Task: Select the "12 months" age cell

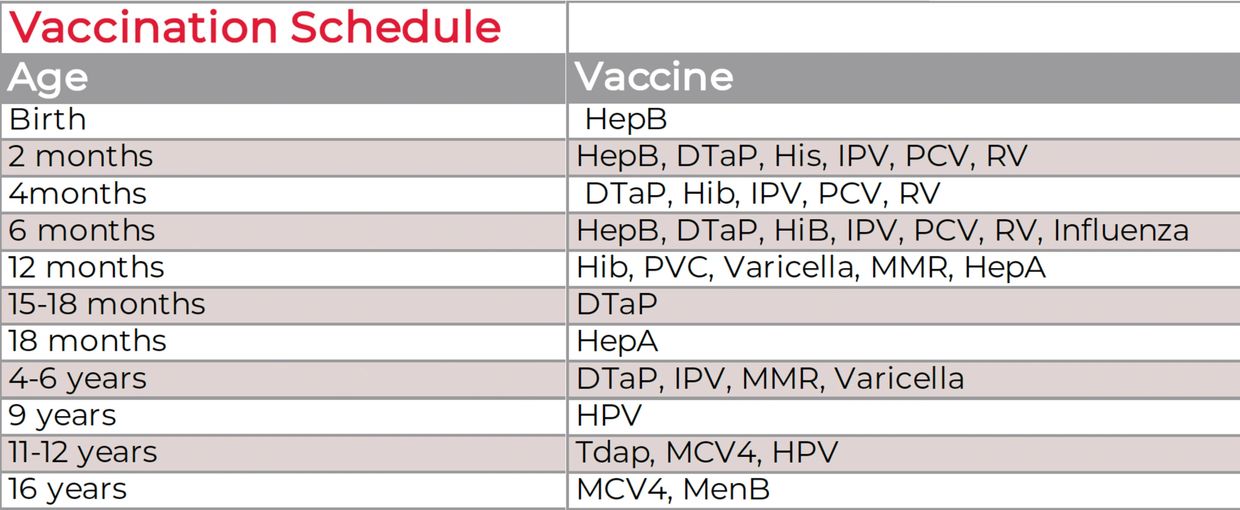Action: click(x=86, y=268)
